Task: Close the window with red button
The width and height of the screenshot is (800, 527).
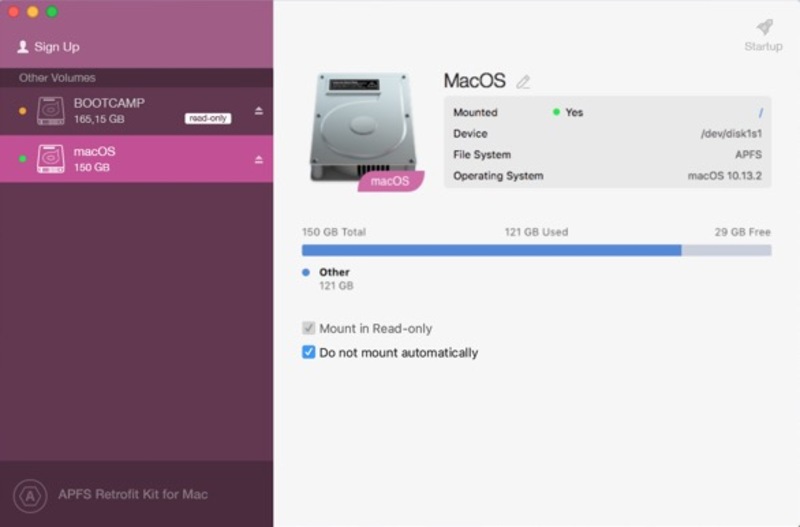Action: [14, 12]
